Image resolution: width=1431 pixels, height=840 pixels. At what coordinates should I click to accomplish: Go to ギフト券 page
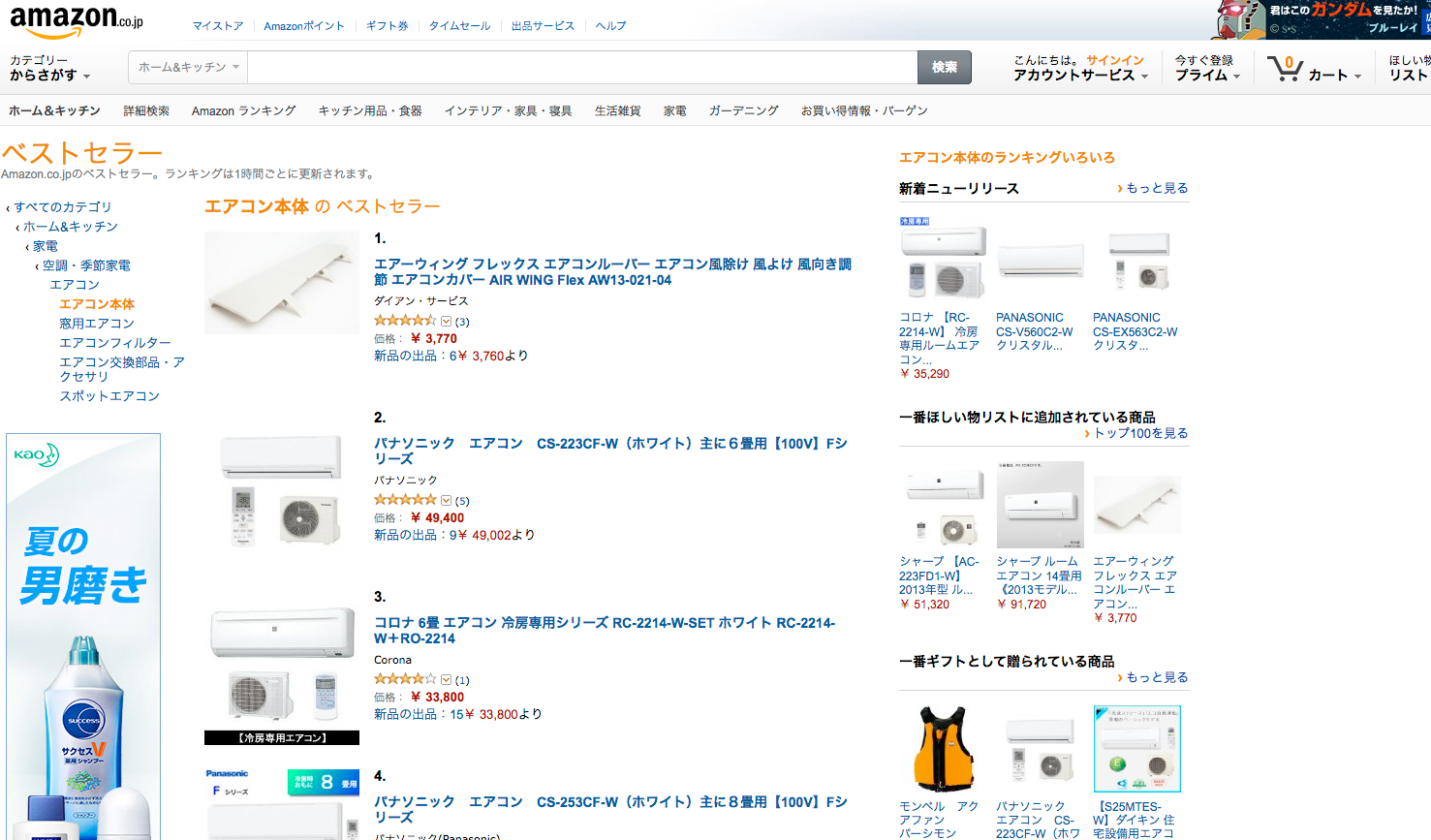(387, 26)
